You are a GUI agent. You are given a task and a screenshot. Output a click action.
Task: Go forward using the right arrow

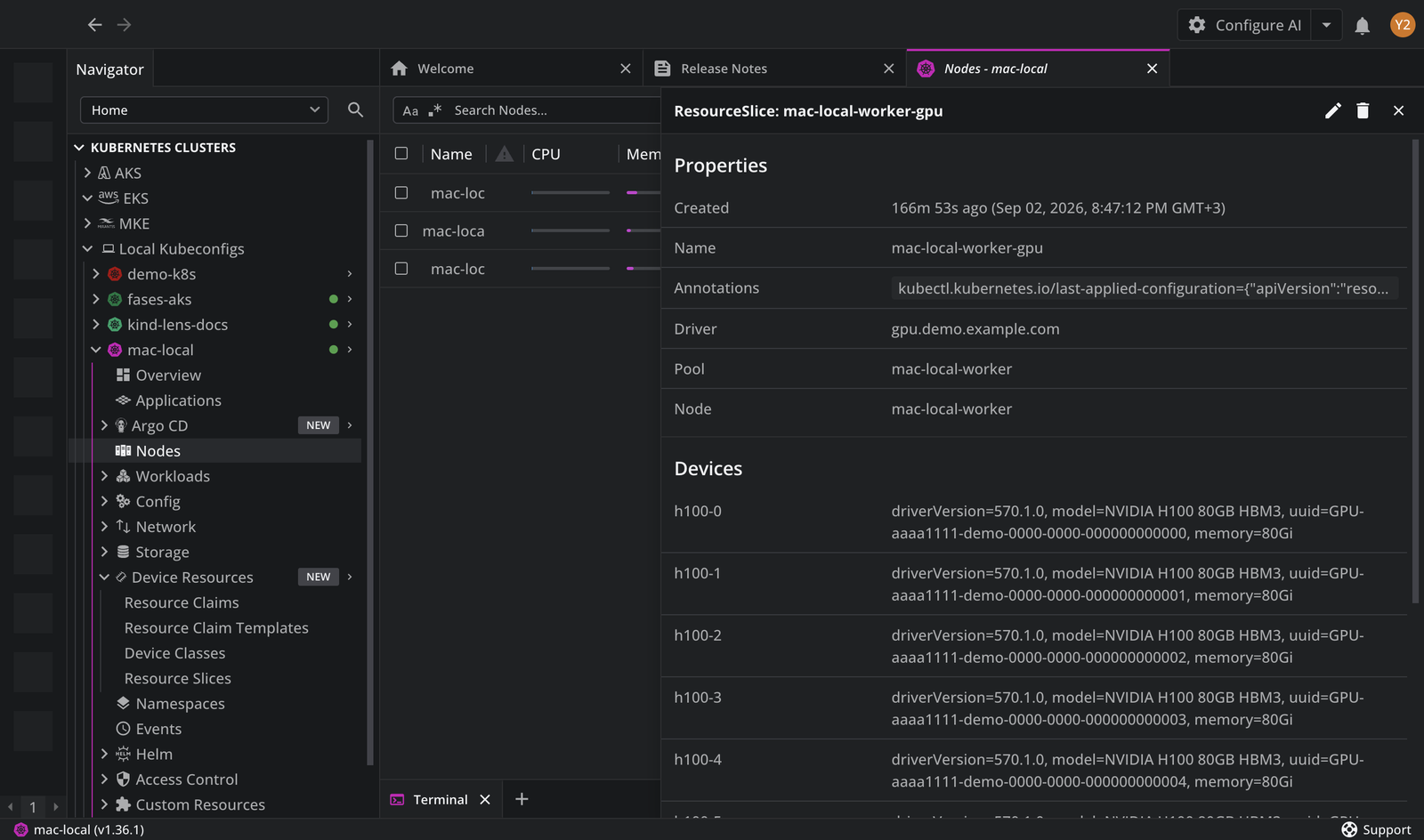(x=125, y=25)
